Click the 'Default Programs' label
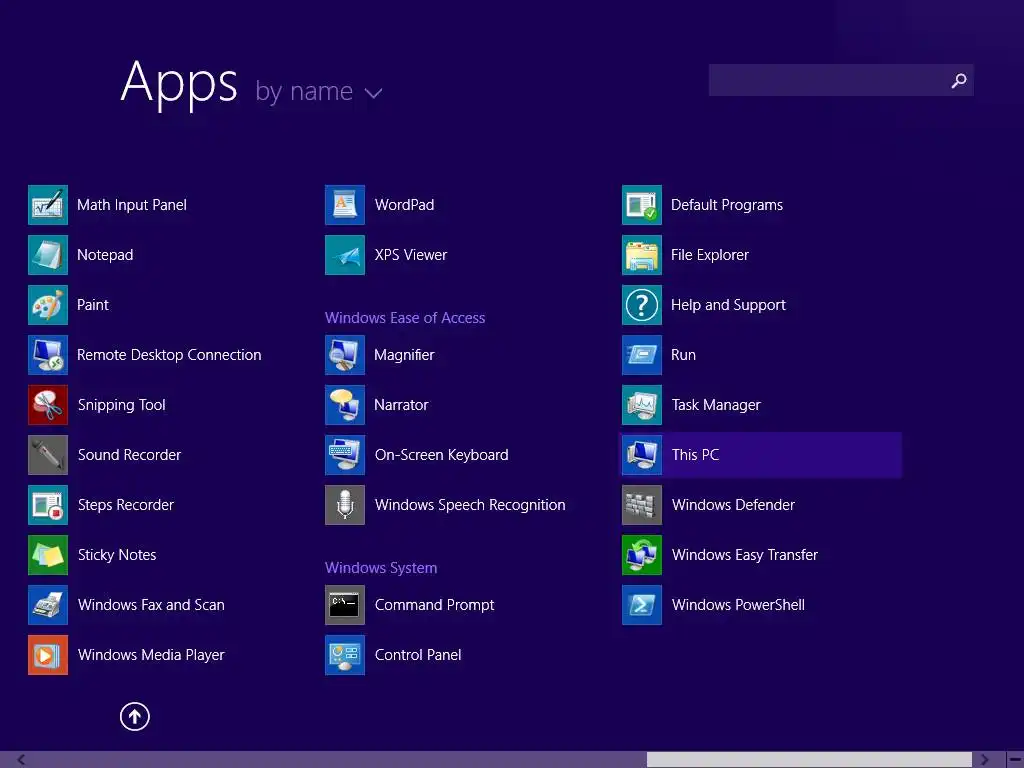Screen dimensions: 1024x768 pos(727,205)
